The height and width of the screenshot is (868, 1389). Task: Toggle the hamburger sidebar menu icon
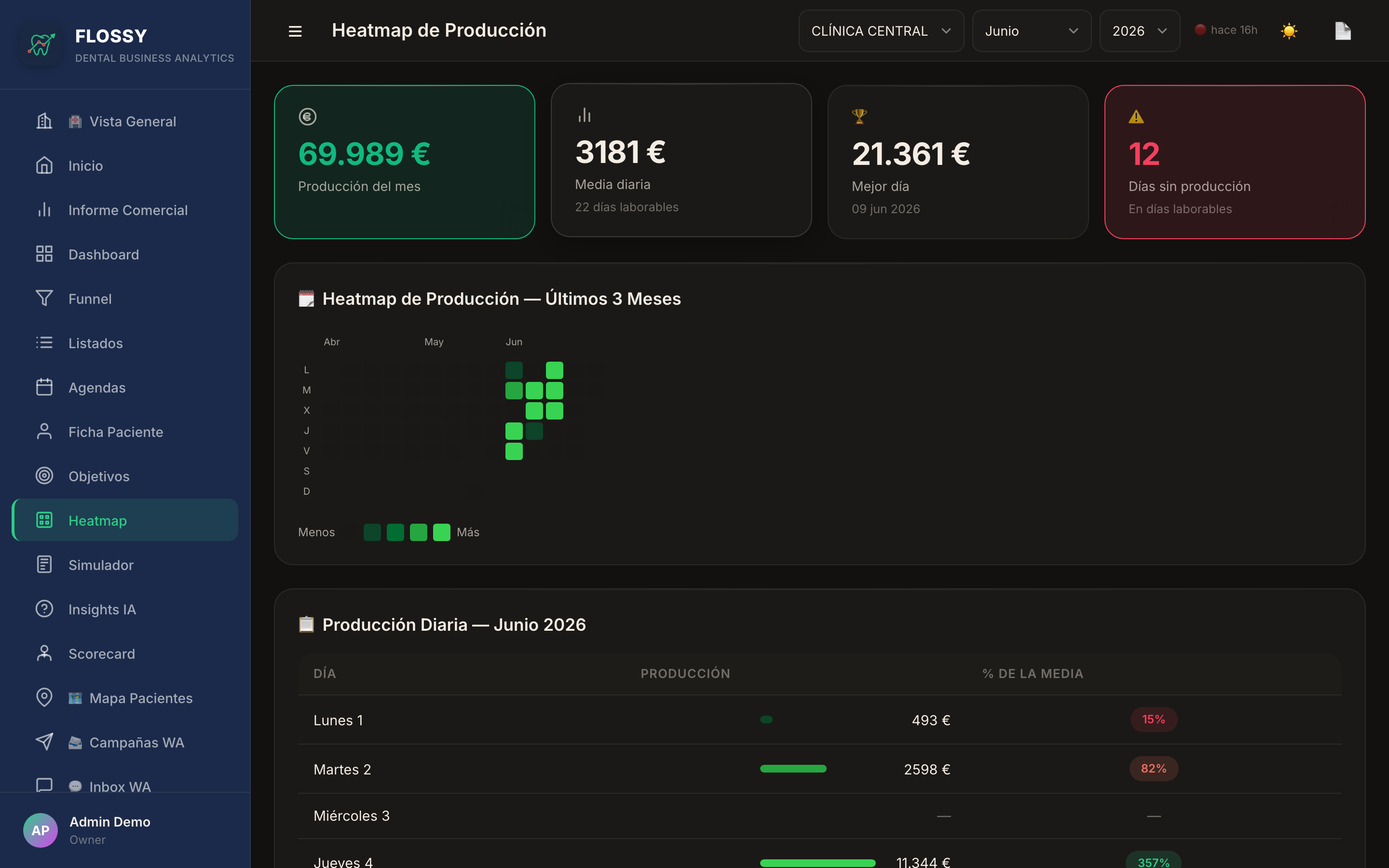tap(295, 31)
